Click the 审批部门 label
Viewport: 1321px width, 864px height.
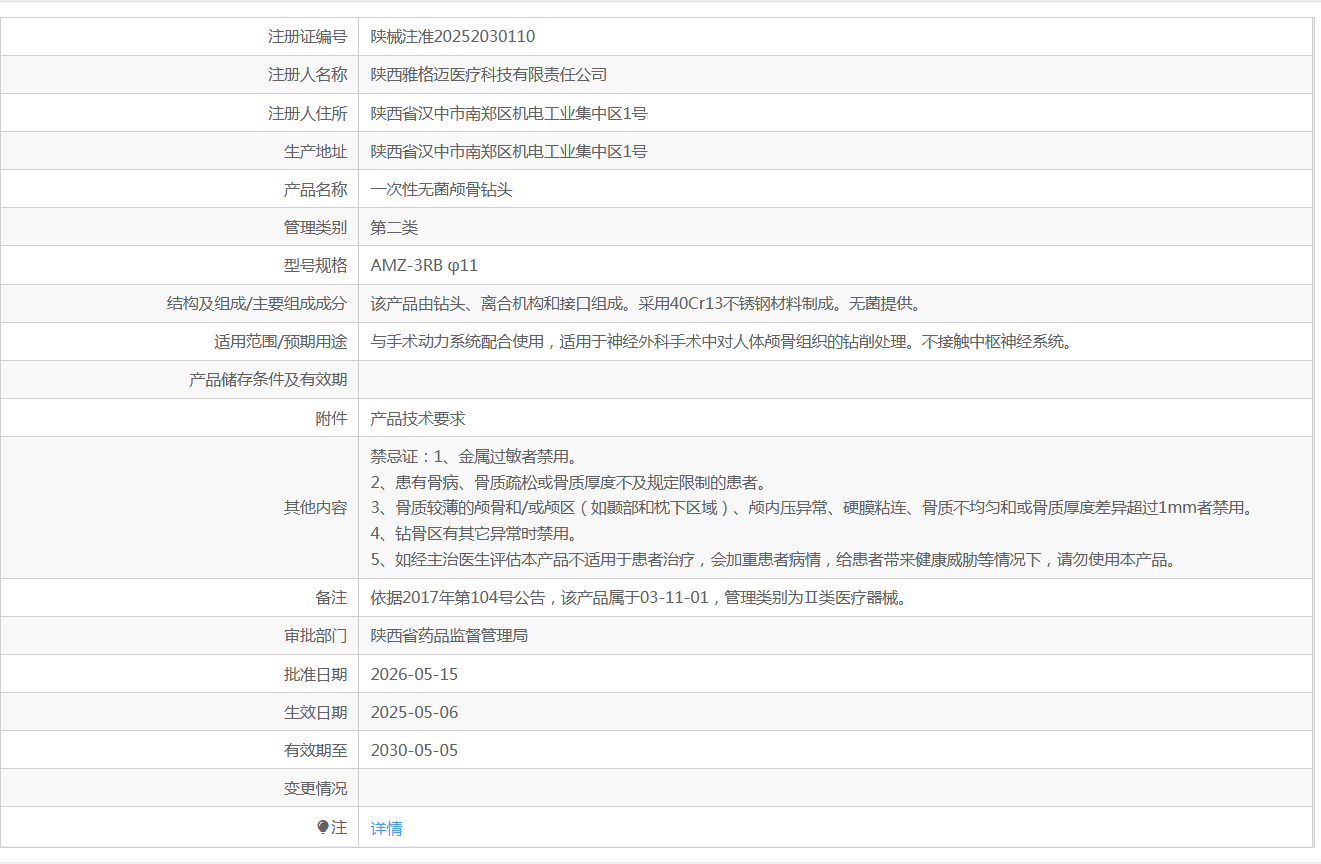(x=316, y=635)
